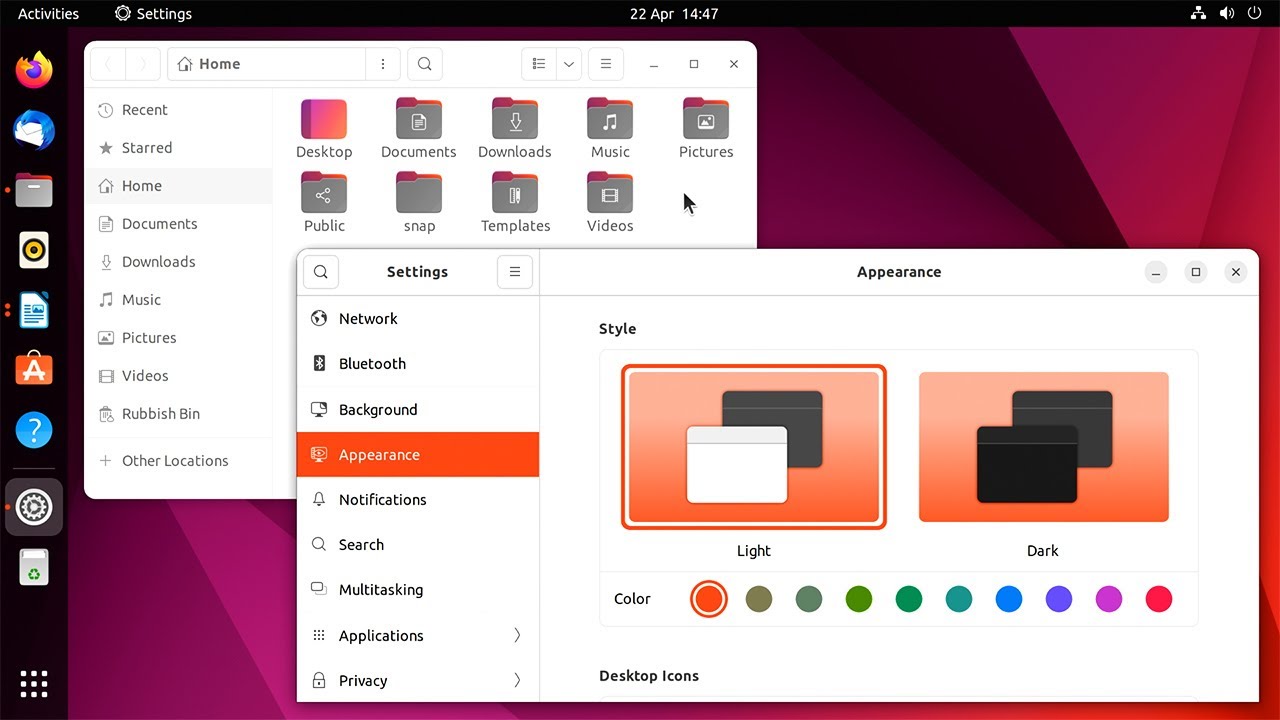Open Ubuntu Software from the dock
The image size is (1280, 720).
point(34,369)
